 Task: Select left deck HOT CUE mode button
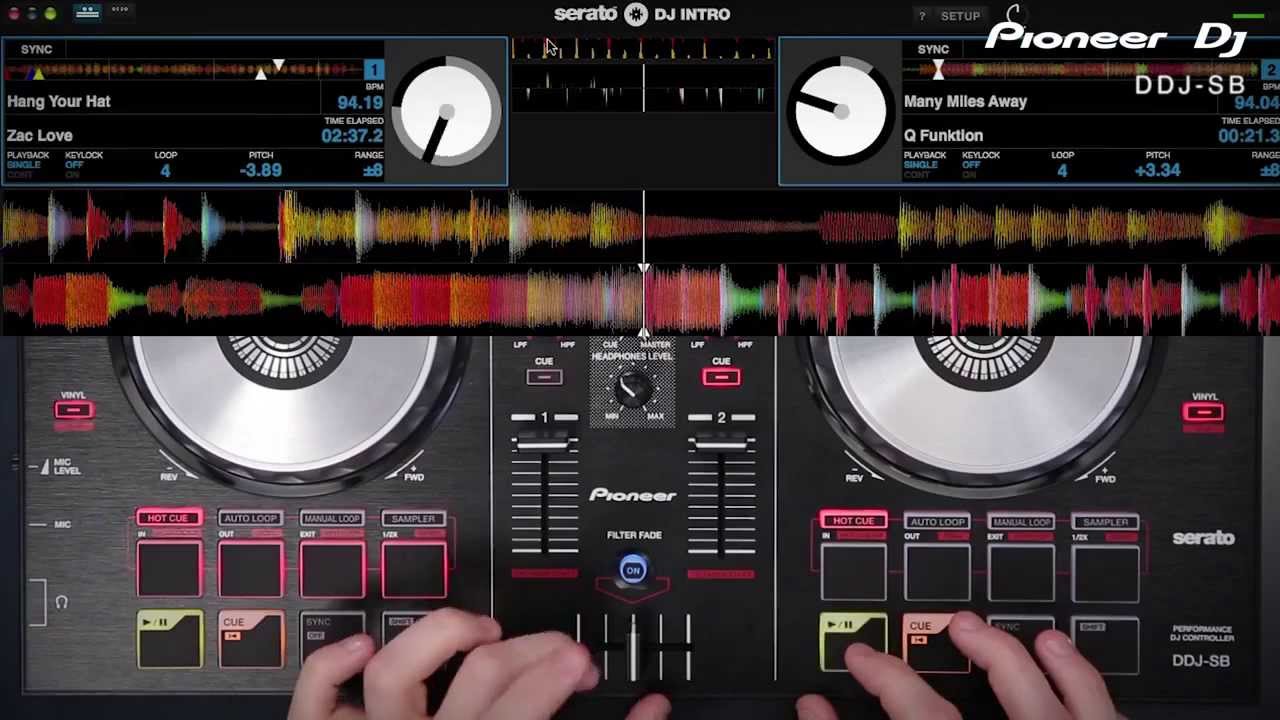tap(168, 518)
